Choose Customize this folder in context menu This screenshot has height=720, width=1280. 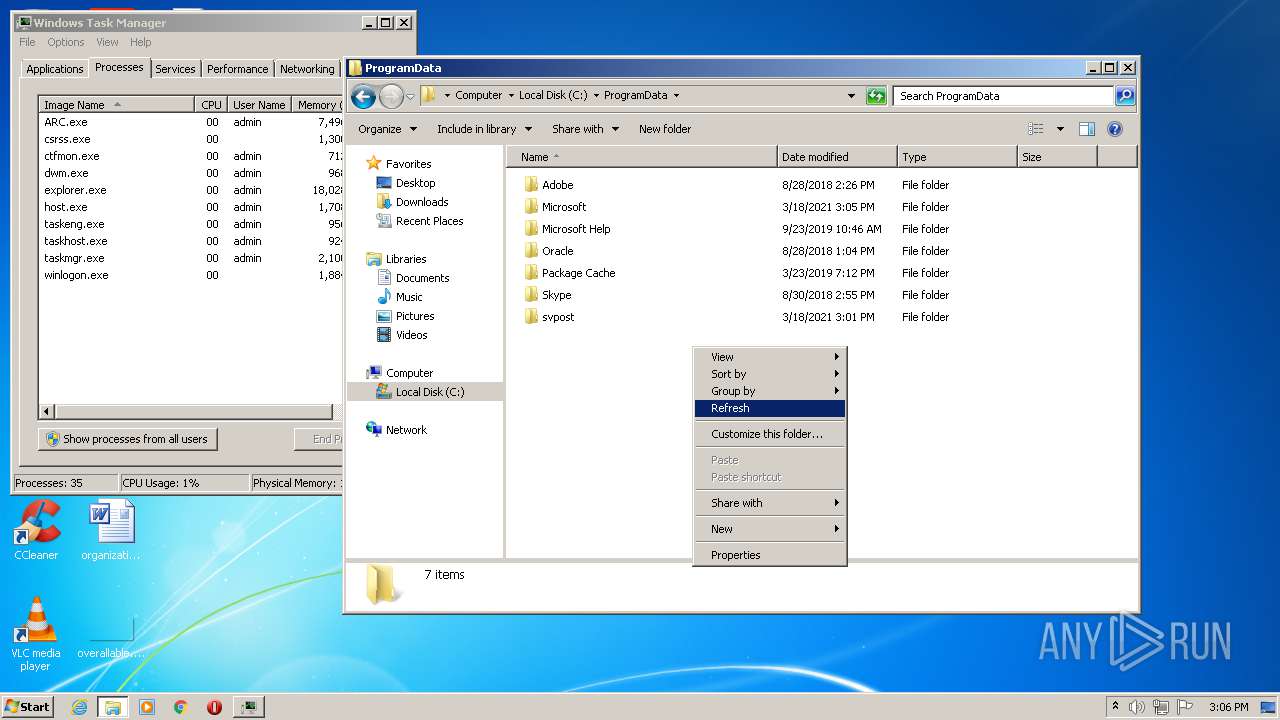click(x=770, y=434)
